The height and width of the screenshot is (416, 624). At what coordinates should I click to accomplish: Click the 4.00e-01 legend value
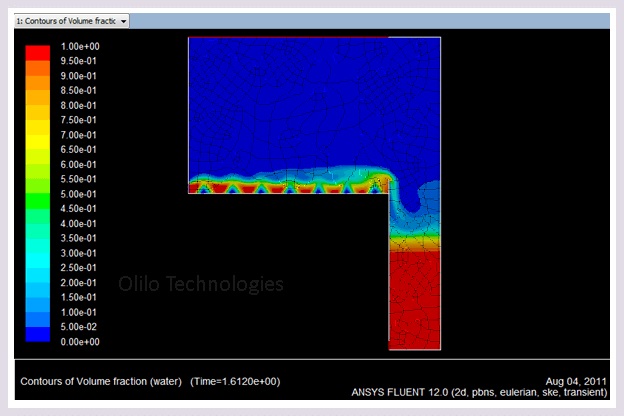pyautogui.click(x=78, y=223)
